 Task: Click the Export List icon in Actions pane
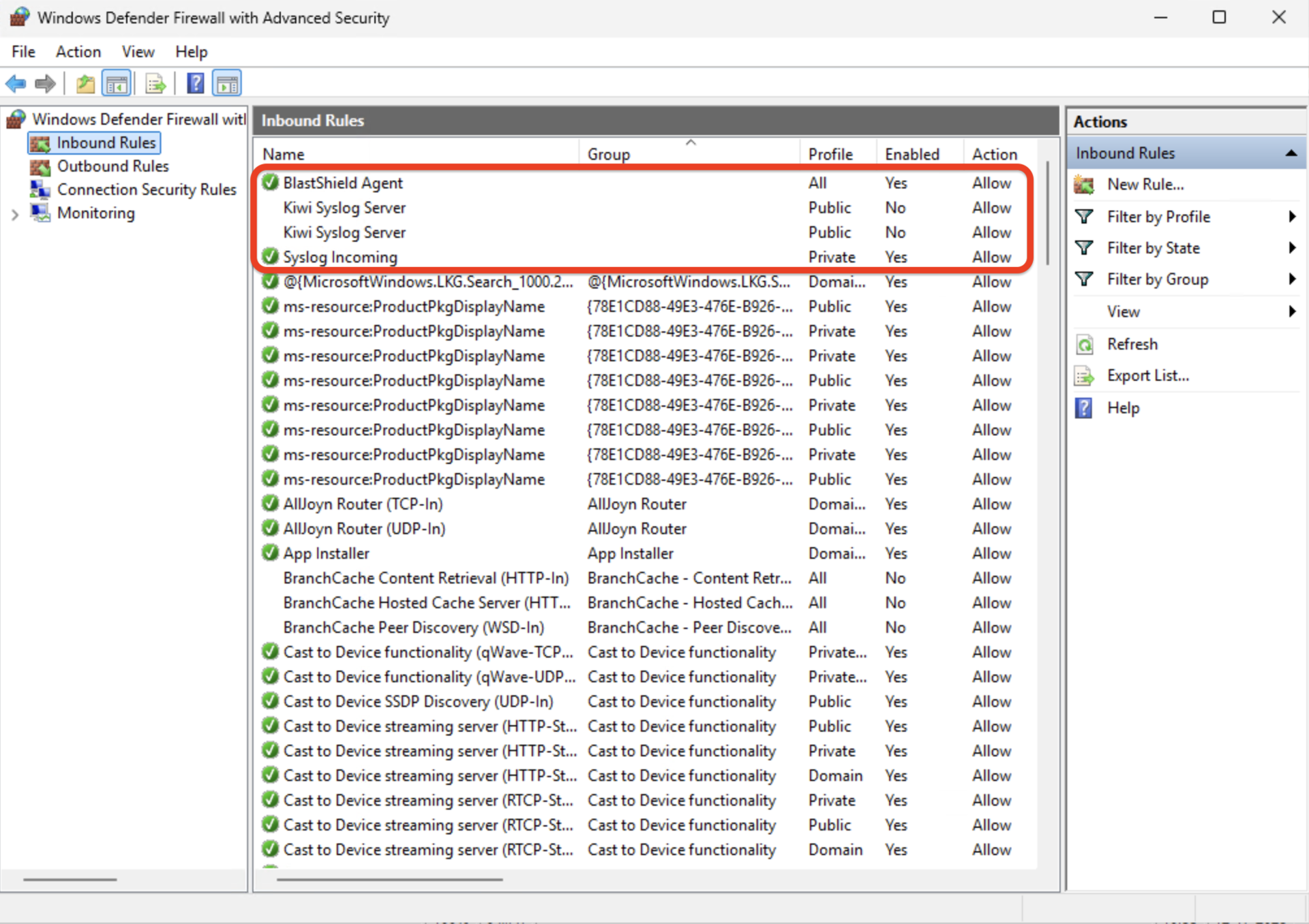tap(1084, 375)
